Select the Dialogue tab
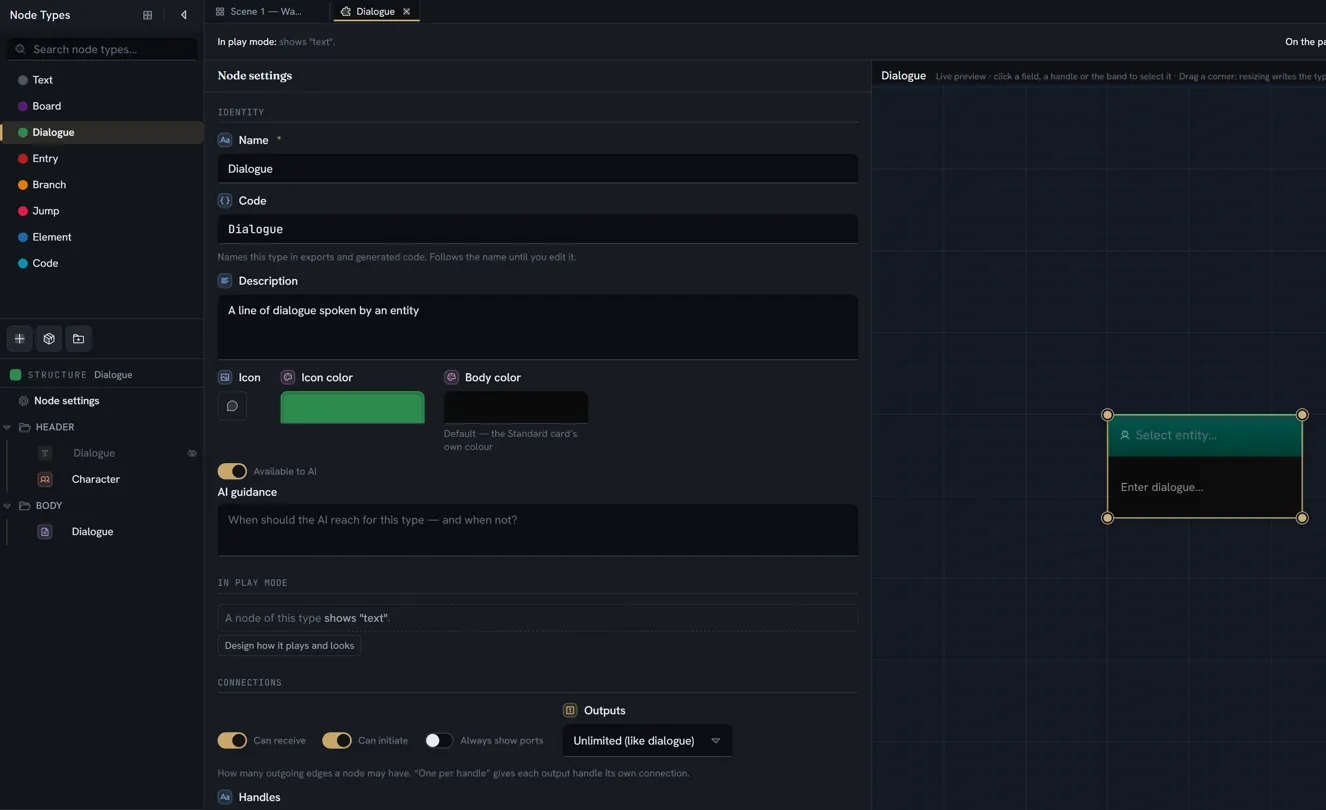The width and height of the screenshot is (1326, 810). click(x=375, y=11)
